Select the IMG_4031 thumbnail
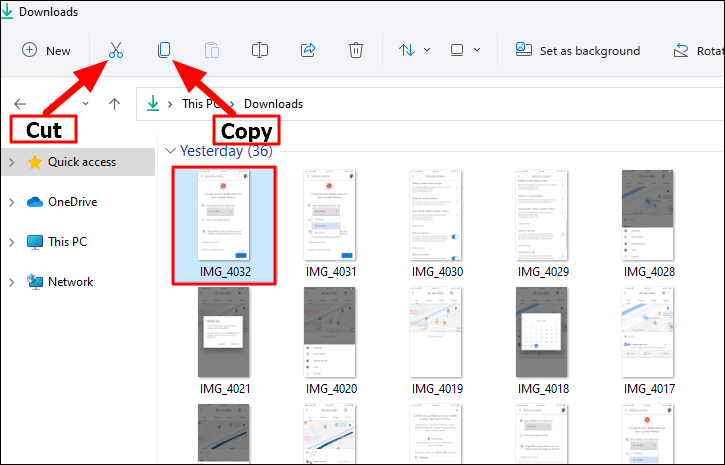 330,218
